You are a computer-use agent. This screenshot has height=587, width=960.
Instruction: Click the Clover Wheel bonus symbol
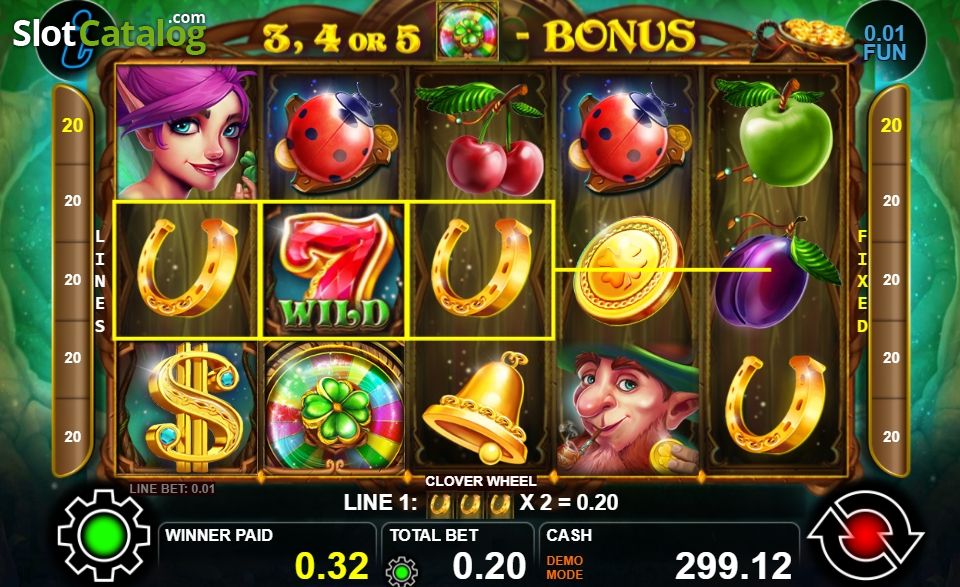point(334,408)
